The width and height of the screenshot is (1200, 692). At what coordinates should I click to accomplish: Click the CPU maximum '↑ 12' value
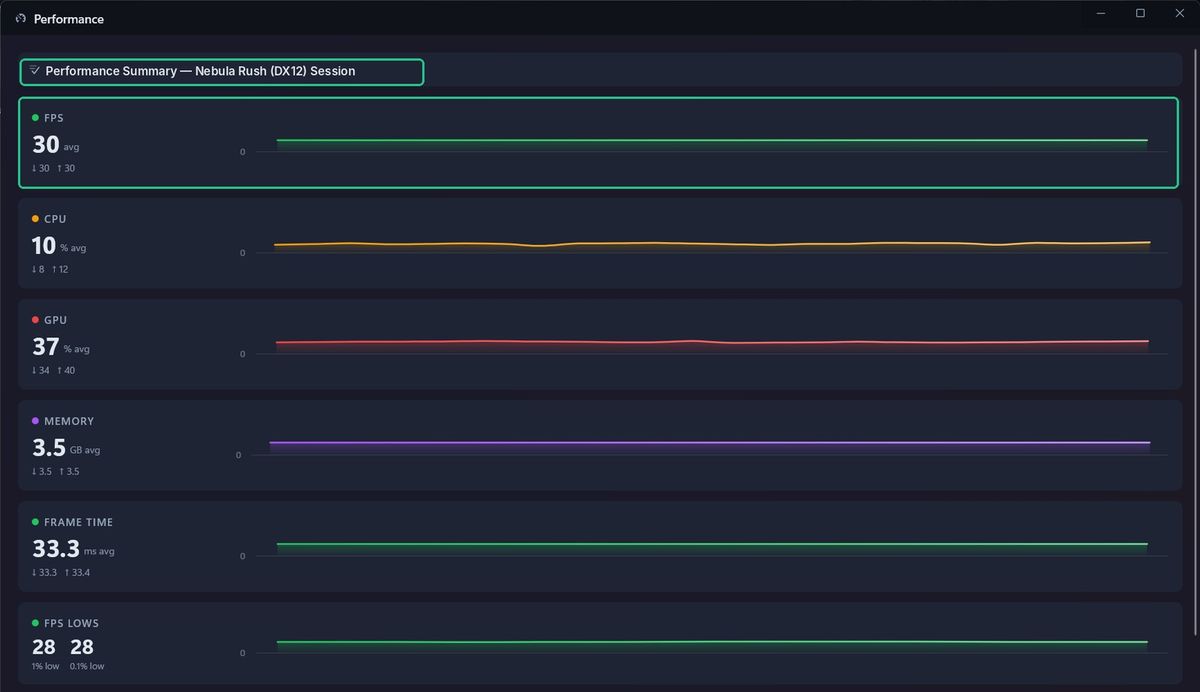(x=60, y=269)
